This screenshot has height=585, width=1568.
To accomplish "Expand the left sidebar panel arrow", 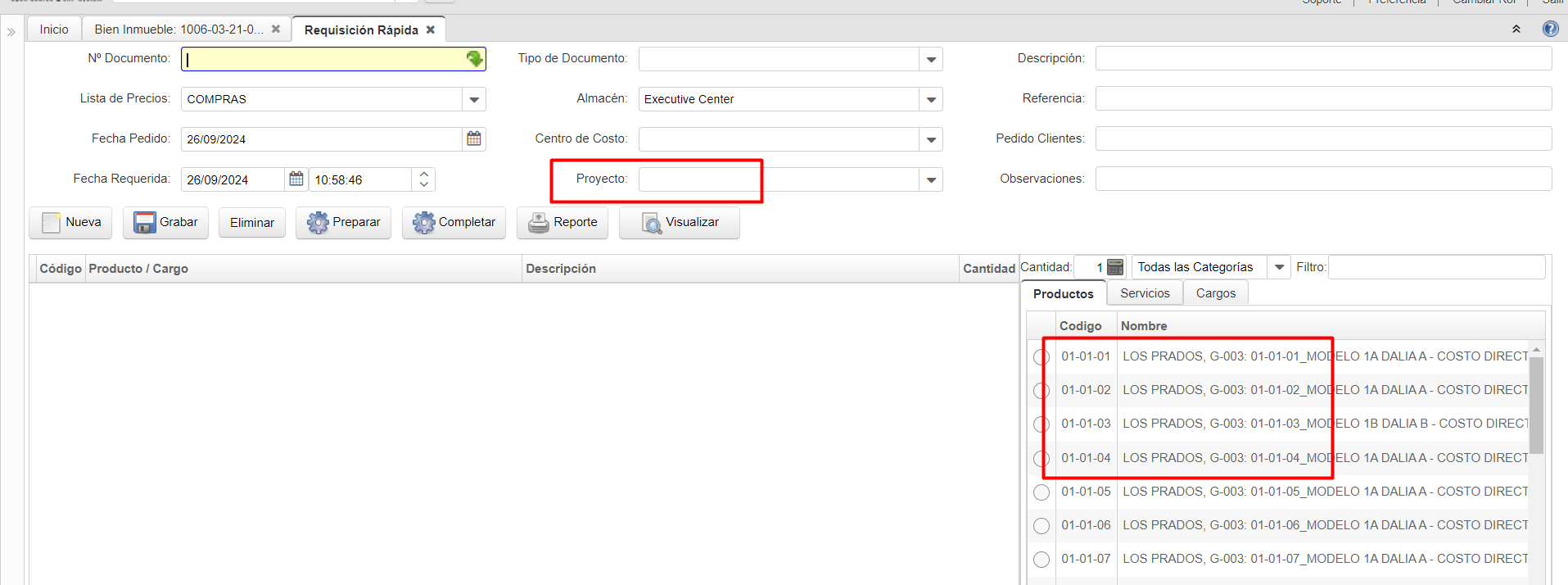I will 11,32.
